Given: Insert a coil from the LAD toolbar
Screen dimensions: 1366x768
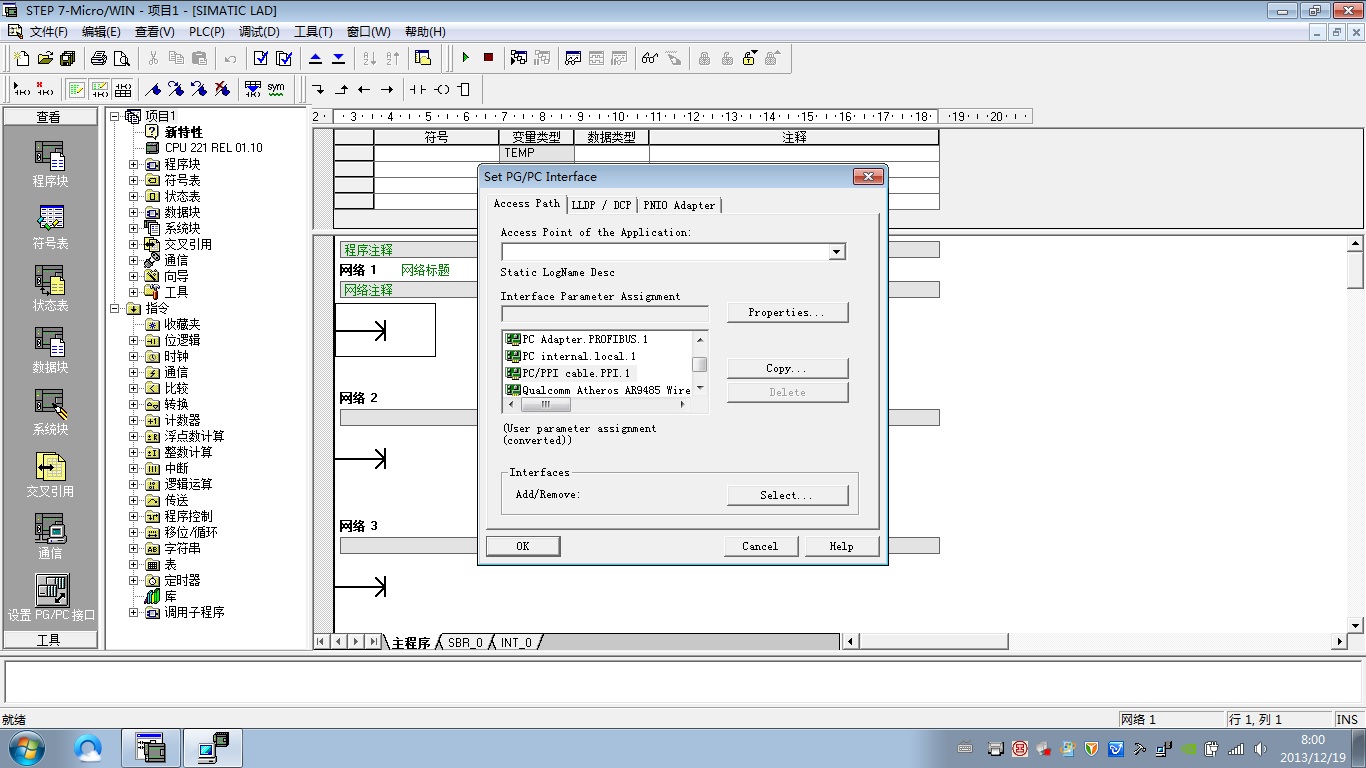Looking at the screenshot, I should point(441,89).
